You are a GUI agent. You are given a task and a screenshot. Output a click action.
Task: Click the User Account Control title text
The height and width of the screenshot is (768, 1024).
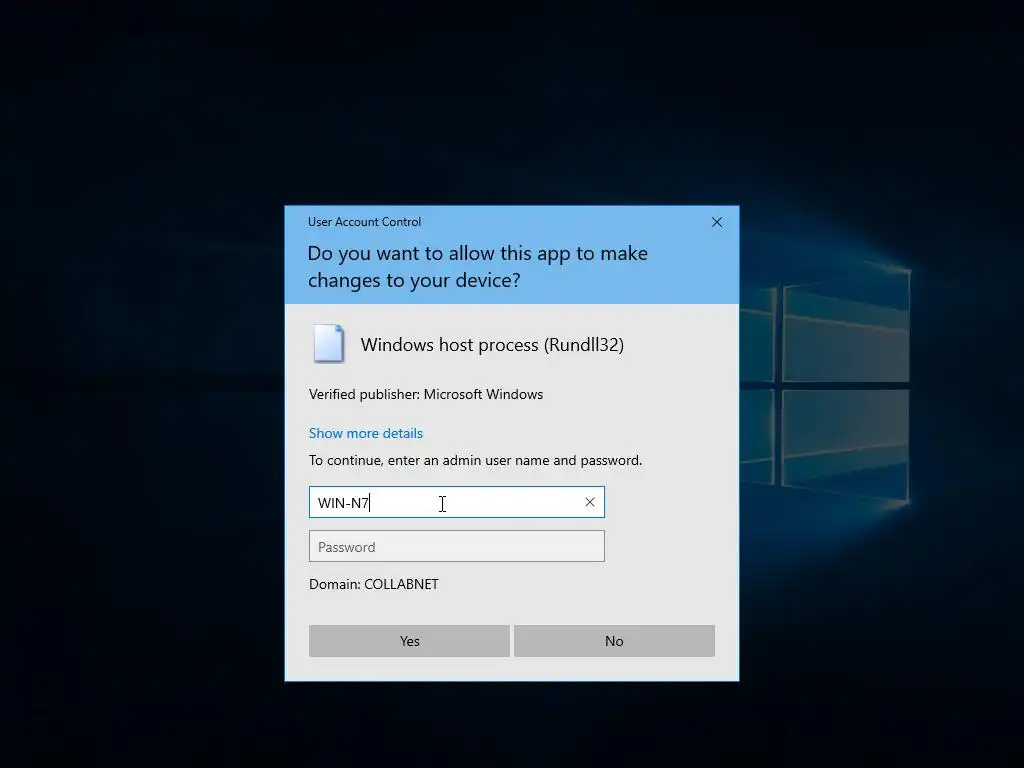pos(364,222)
